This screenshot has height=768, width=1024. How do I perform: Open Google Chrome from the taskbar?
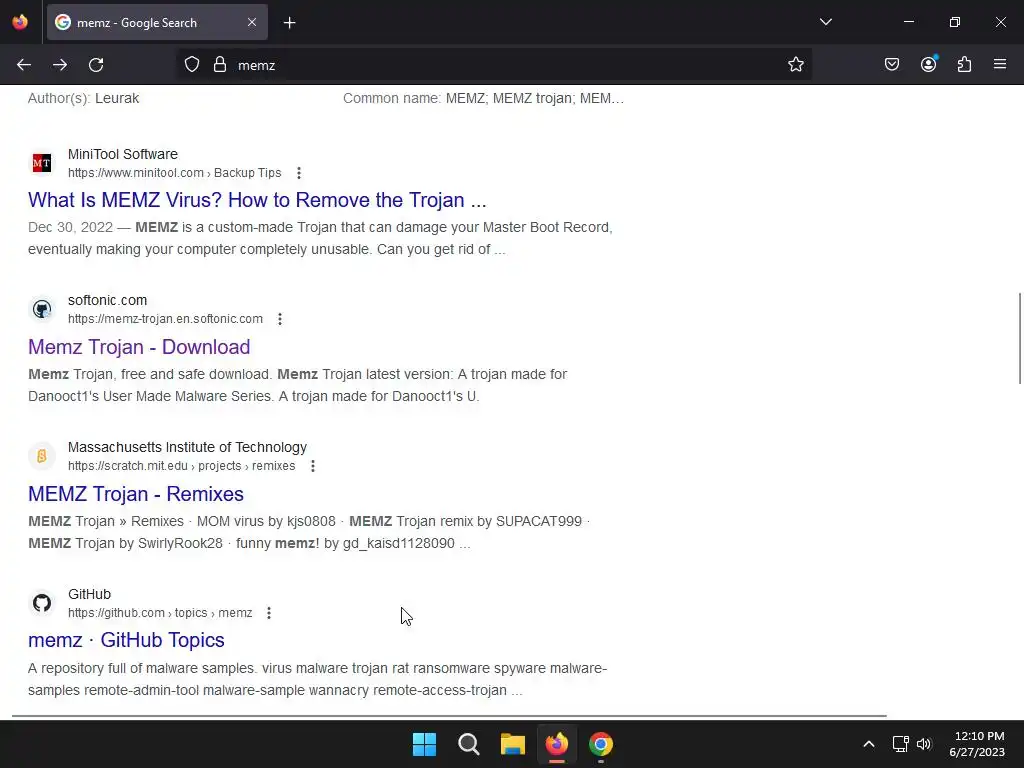pos(601,744)
